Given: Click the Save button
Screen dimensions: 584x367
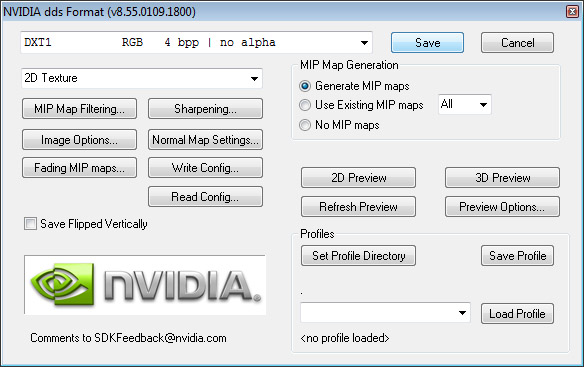Looking at the screenshot, I should pyautogui.click(x=427, y=42).
